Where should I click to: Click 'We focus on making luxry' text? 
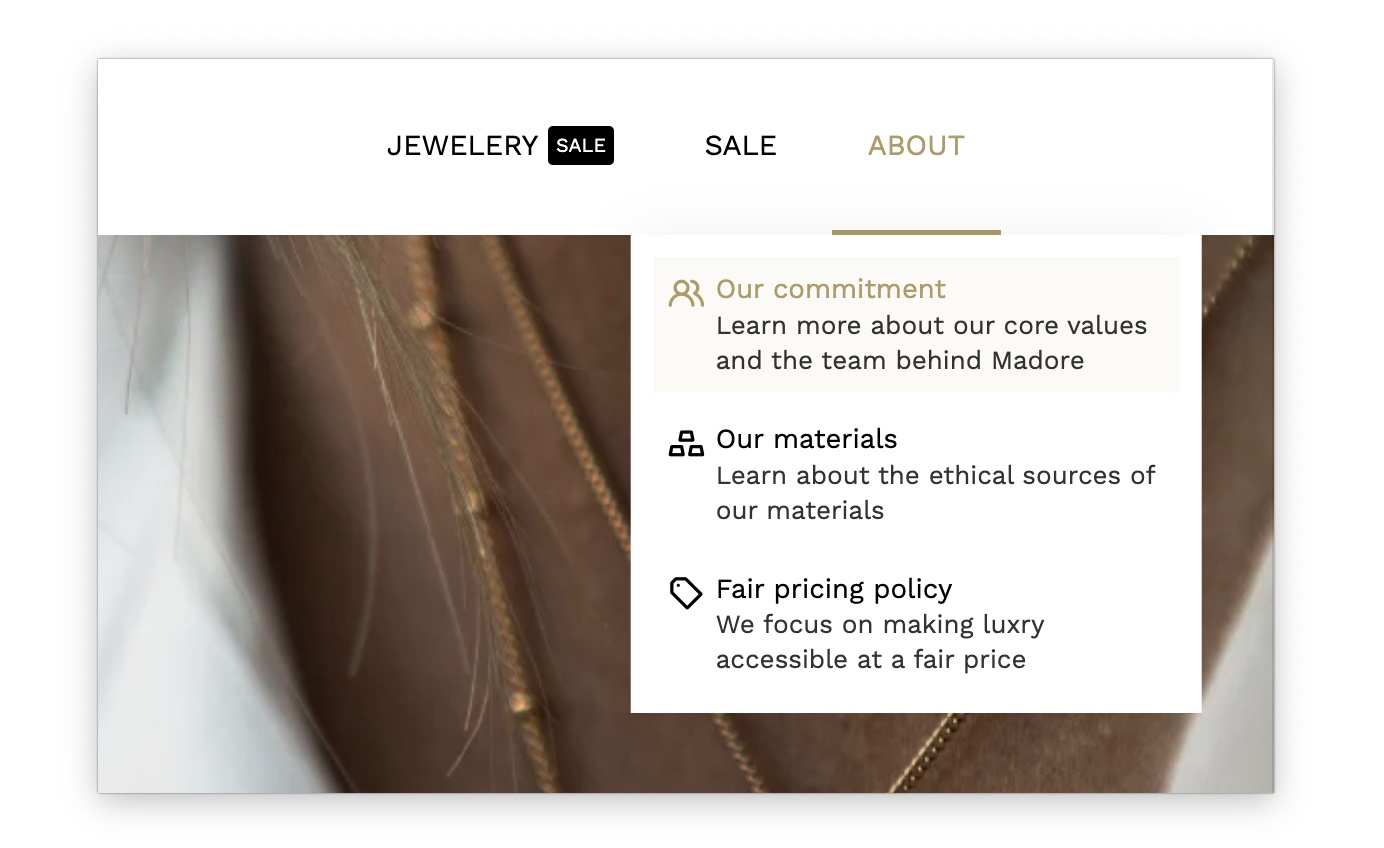coord(880,625)
